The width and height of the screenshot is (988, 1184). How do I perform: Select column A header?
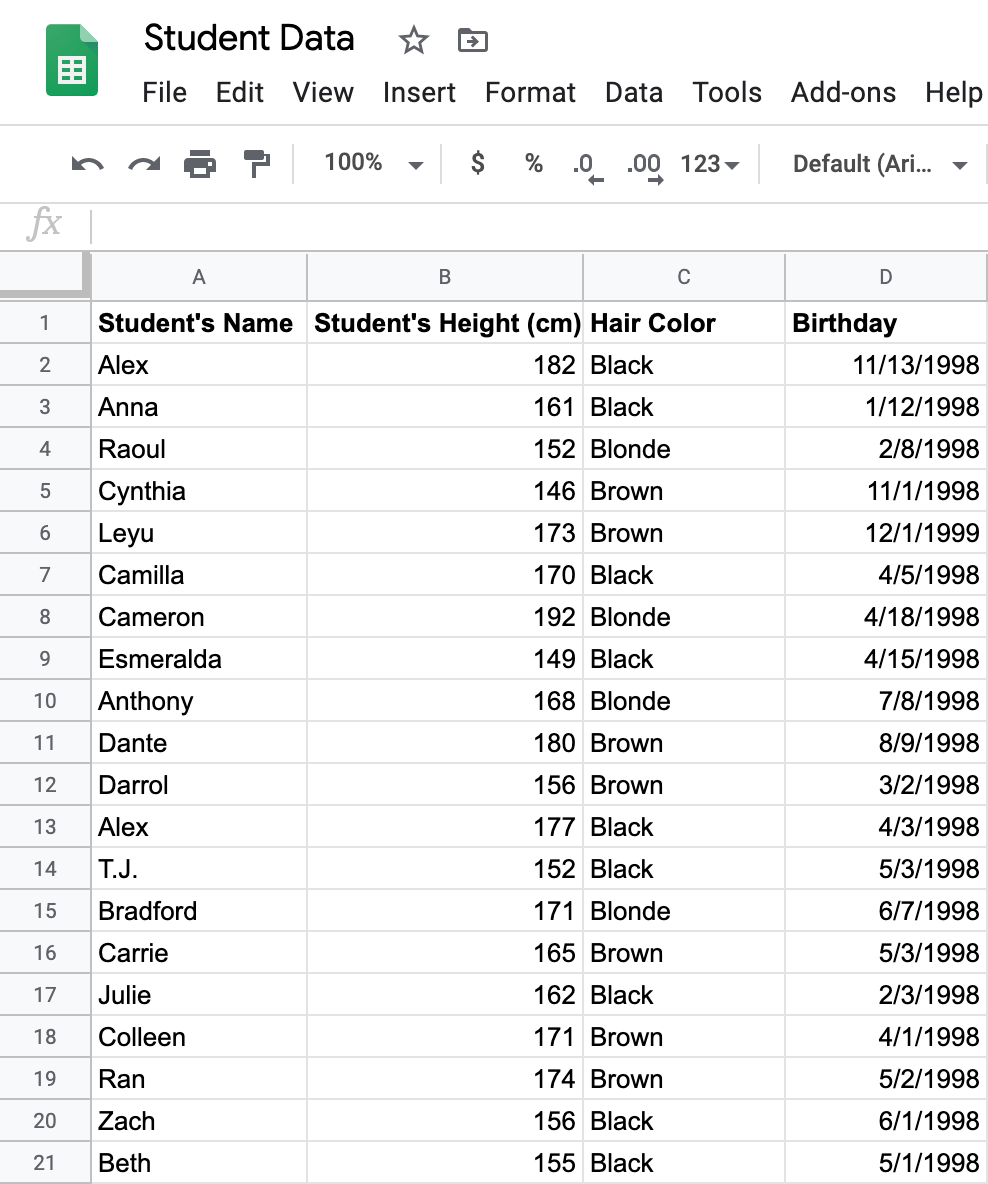(x=199, y=277)
